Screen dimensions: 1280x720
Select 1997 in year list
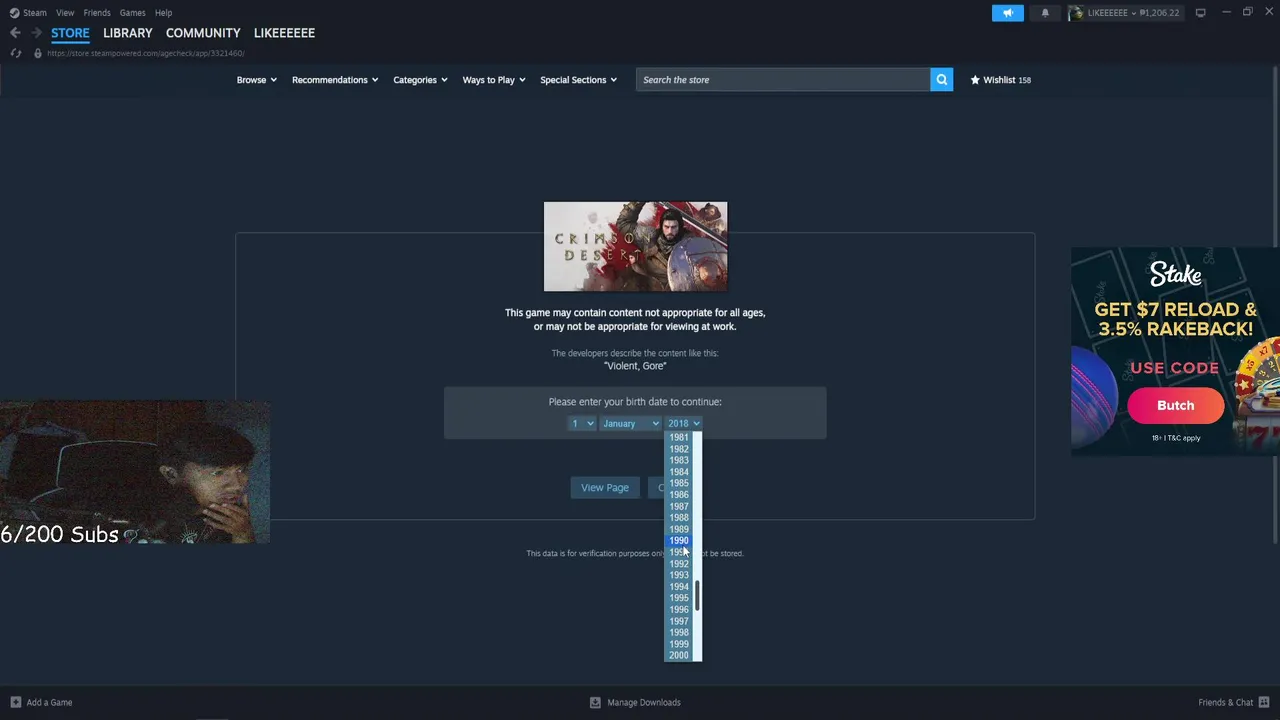679,622
